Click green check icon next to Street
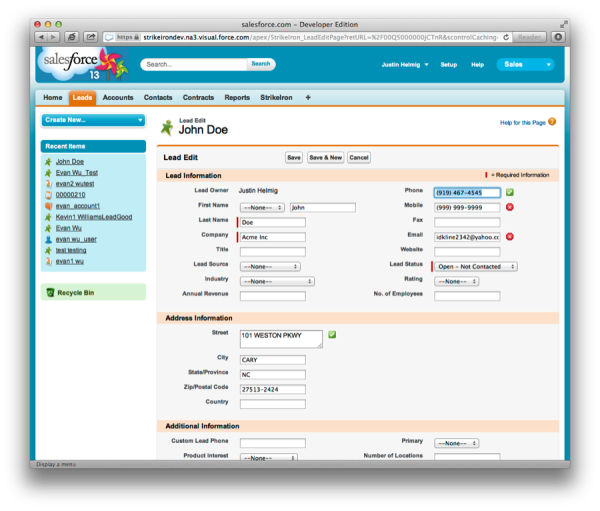The image size is (600, 511). click(x=332, y=335)
